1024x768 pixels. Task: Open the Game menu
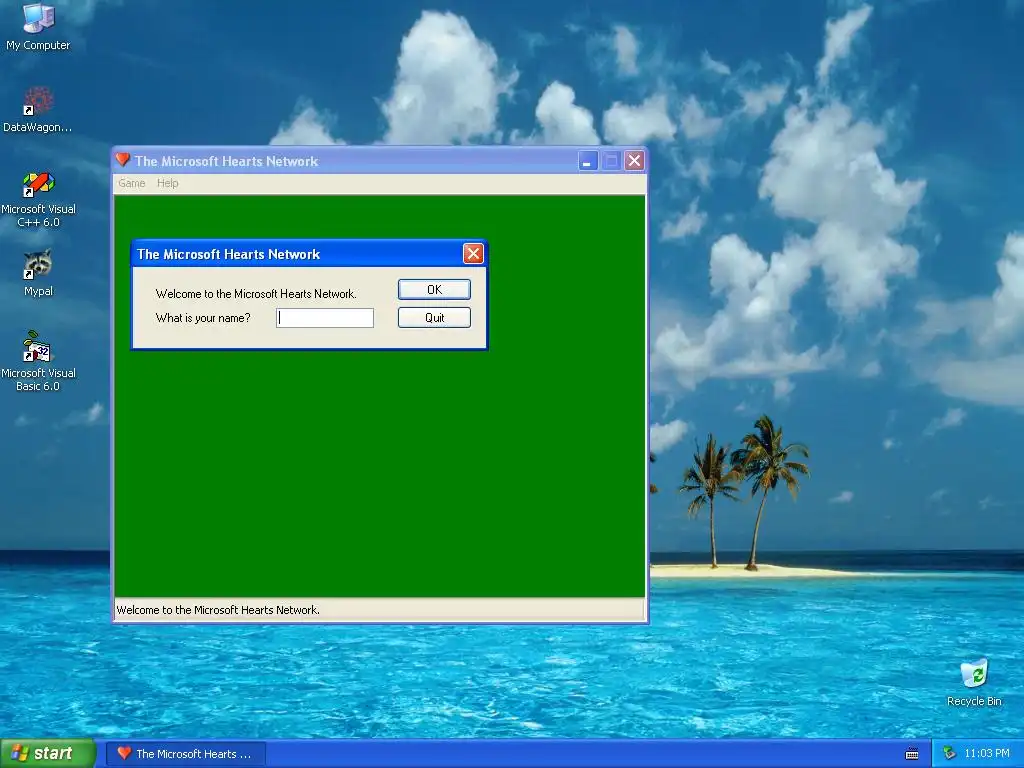click(131, 183)
